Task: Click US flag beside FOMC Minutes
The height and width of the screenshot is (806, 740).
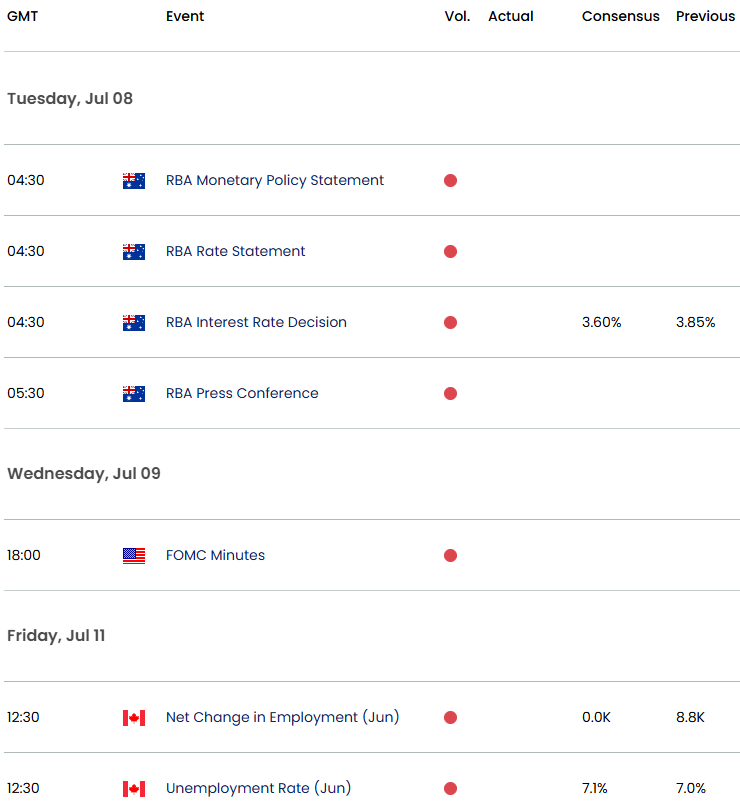Action: coord(133,556)
